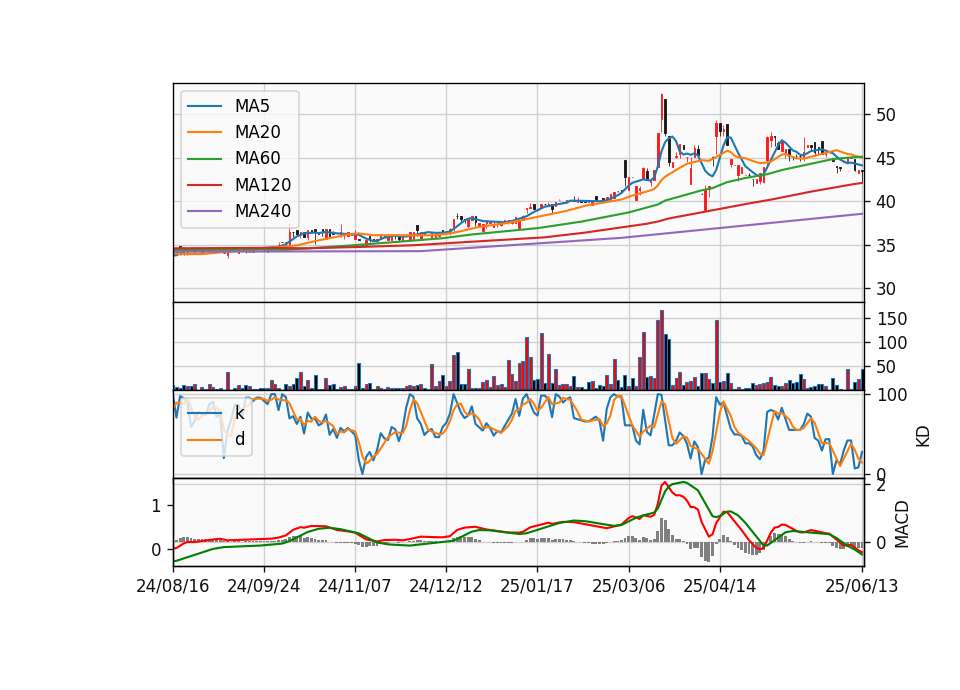Screen dimensions: 960x690
Task: Click the d legend label in KD panel
Action: 240,439
